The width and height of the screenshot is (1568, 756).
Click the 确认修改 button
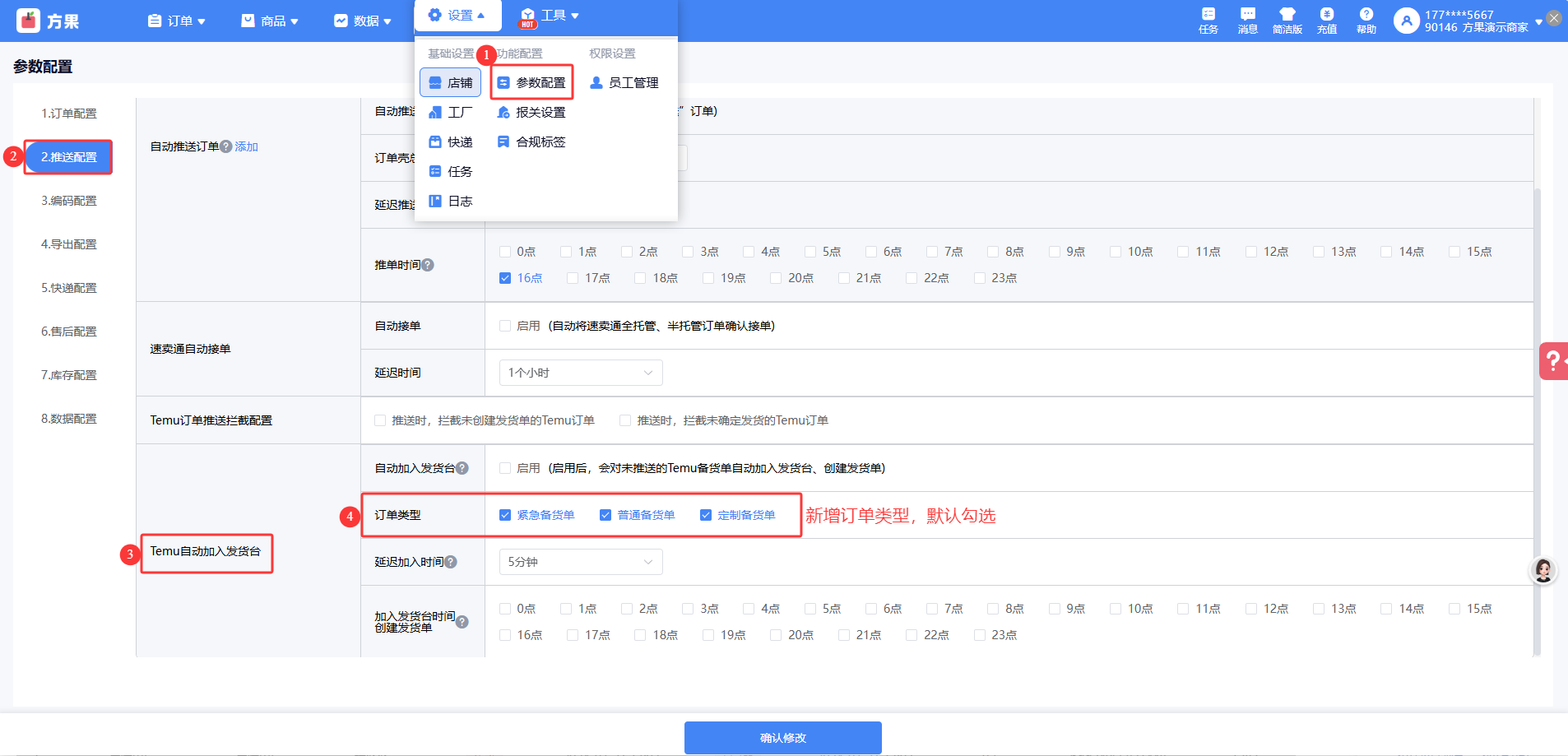tap(782, 738)
